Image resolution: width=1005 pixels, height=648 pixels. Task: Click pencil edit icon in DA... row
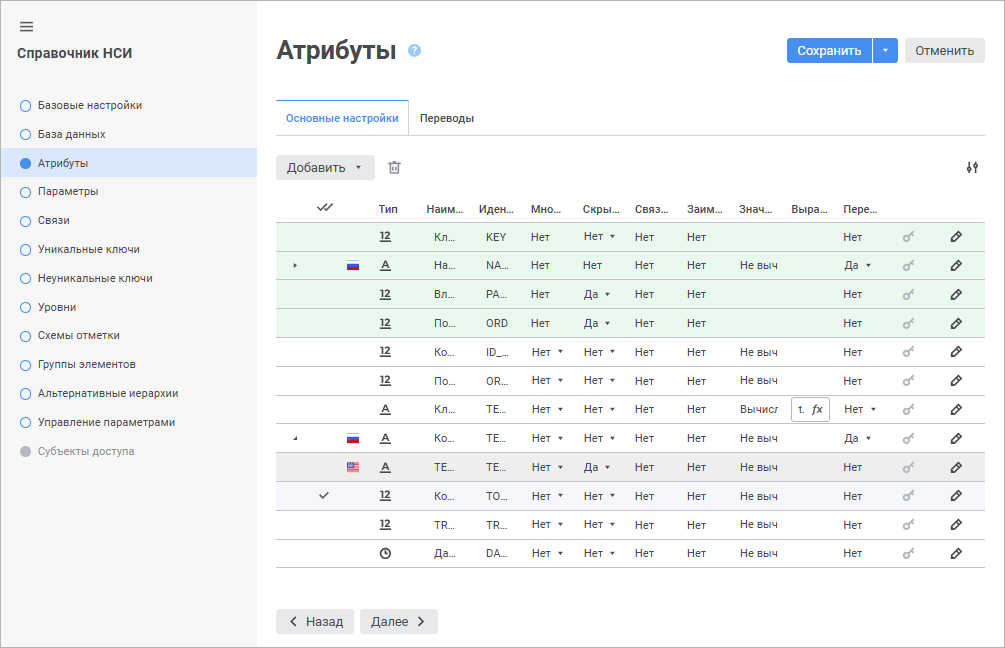pyautogui.click(x=956, y=553)
